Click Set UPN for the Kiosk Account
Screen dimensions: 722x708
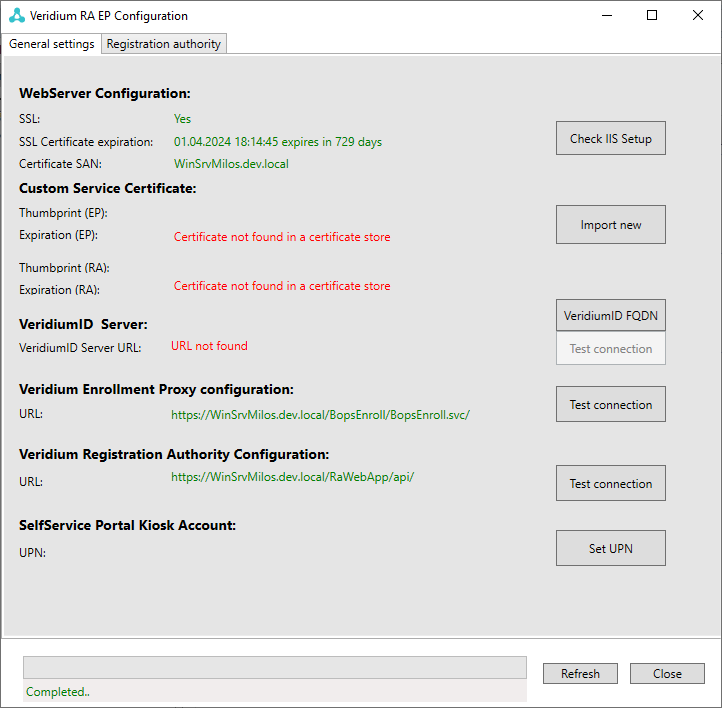click(610, 549)
